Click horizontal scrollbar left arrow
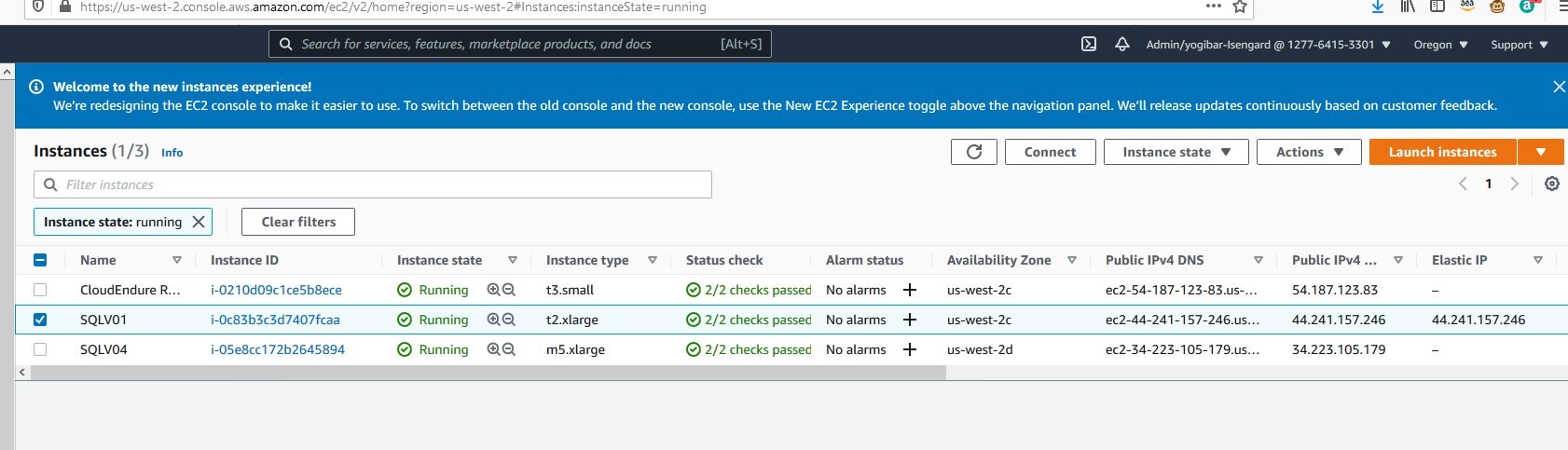1568x450 pixels. pos(22,372)
